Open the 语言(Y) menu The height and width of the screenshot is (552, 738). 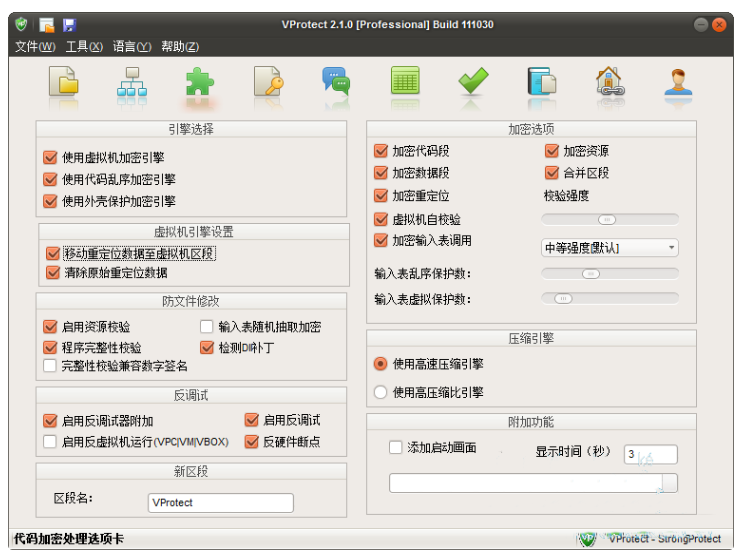pyautogui.click(x=132, y=47)
